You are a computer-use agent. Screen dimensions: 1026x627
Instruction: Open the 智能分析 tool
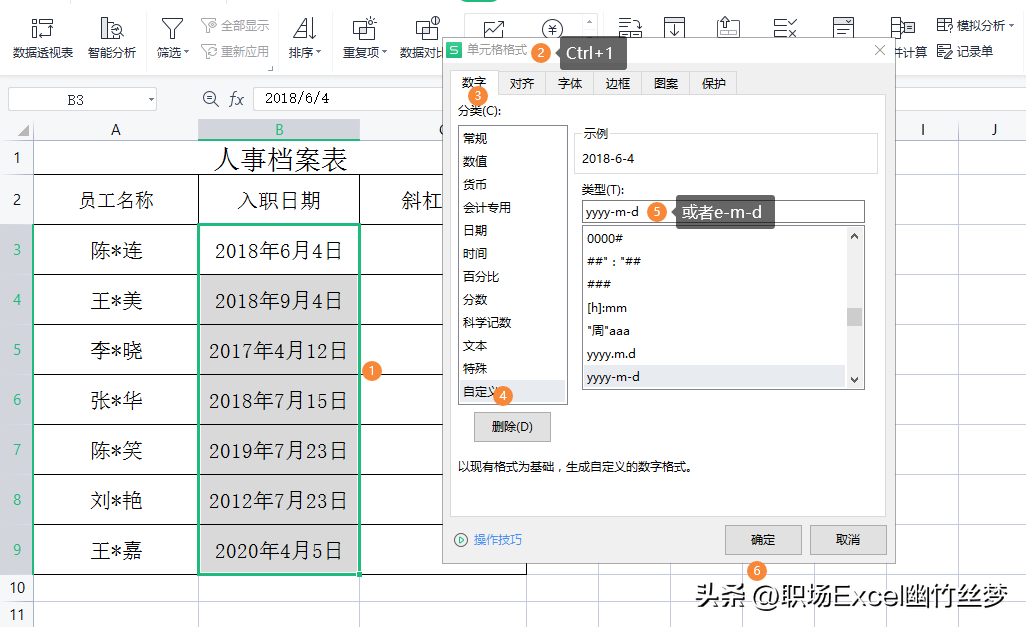[x=112, y=38]
